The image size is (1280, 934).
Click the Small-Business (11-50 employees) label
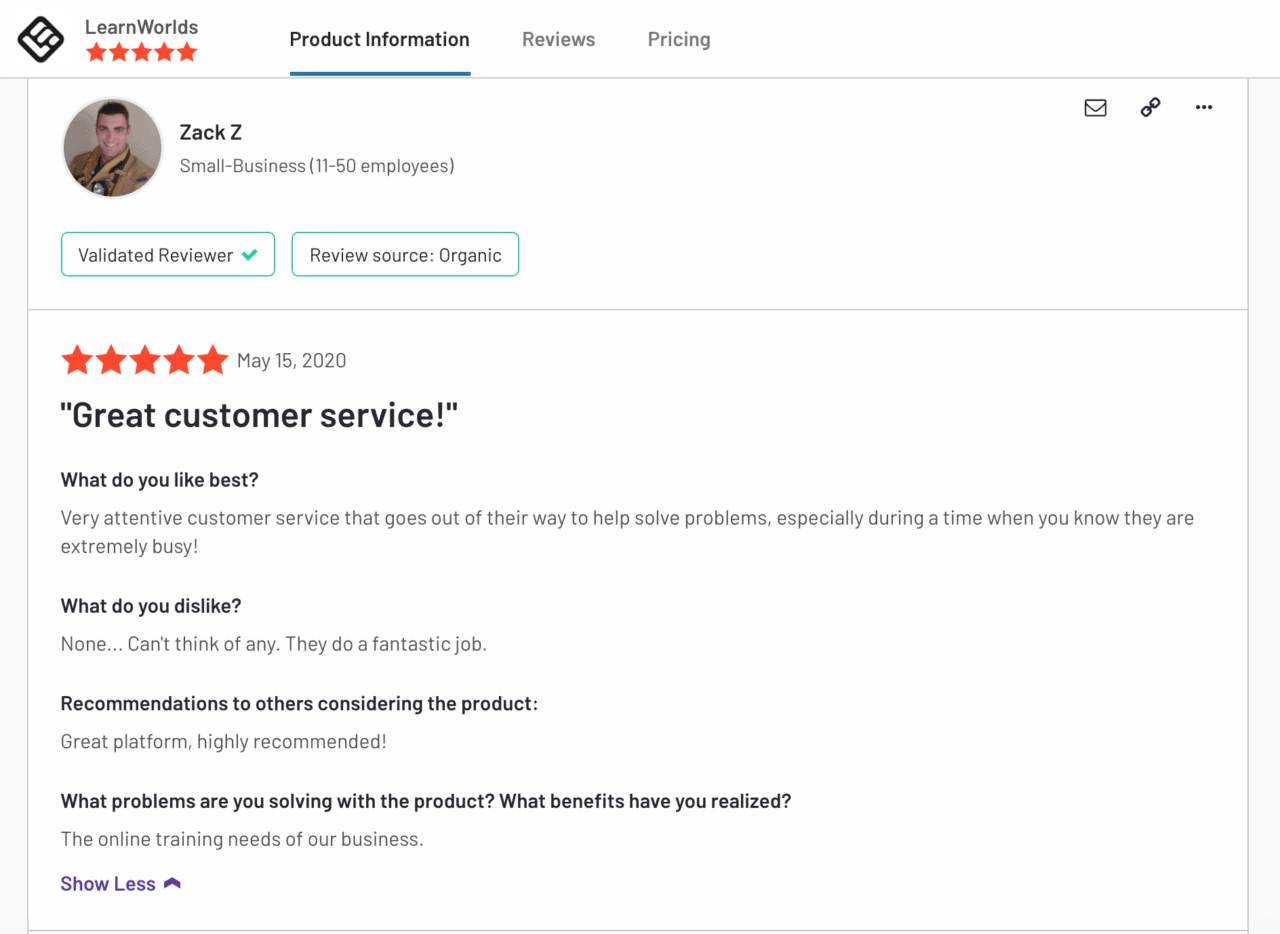(317, 165)
